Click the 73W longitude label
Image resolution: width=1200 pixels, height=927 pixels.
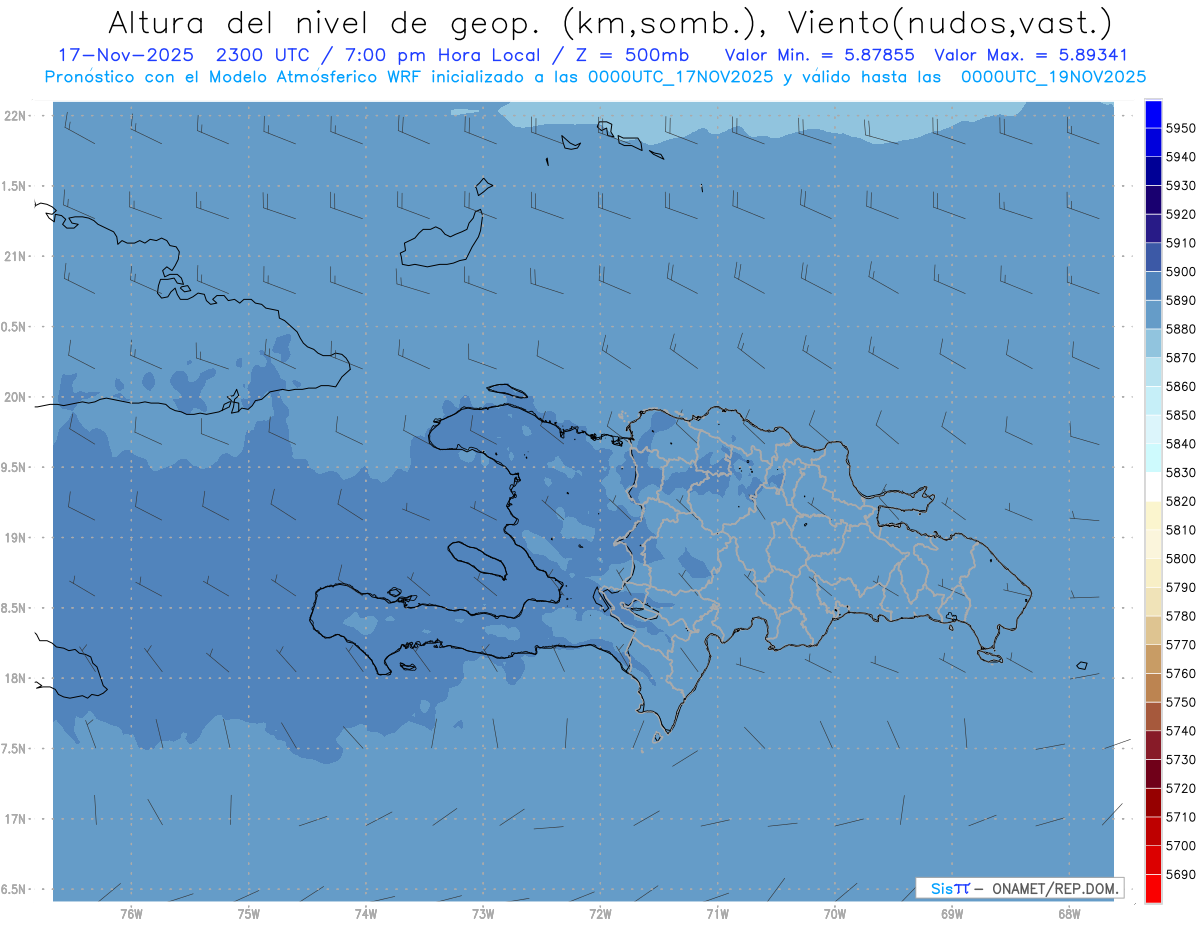pos(483,913)
